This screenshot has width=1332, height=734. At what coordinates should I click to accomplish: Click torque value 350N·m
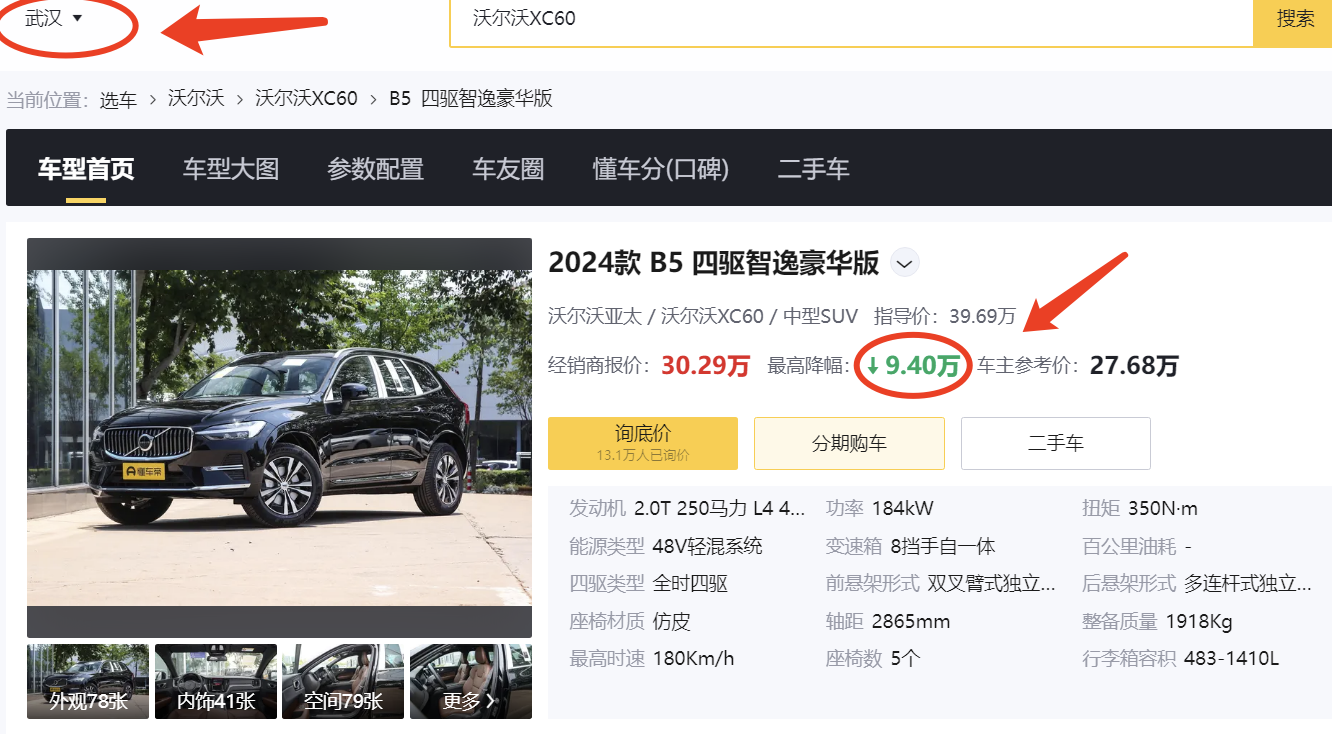coord(1163,508)
